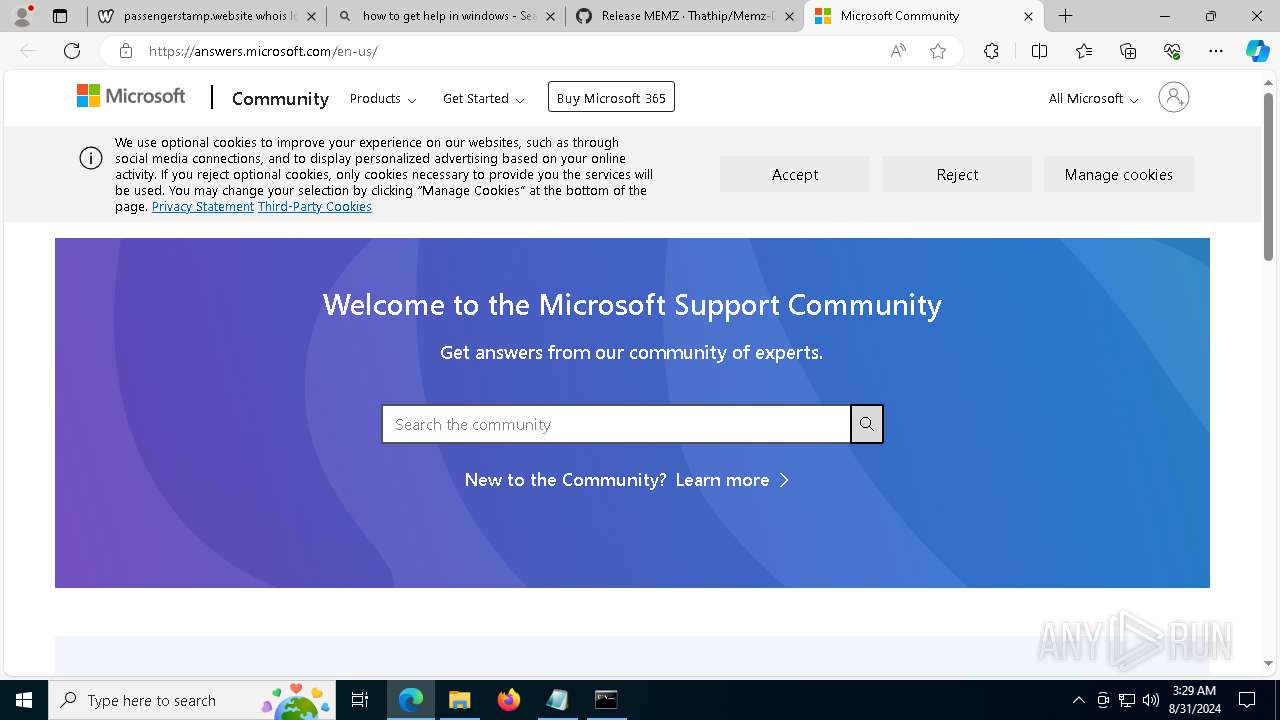
Task: Click the magnifier search button in community search
Action: (x=867, y=424)
